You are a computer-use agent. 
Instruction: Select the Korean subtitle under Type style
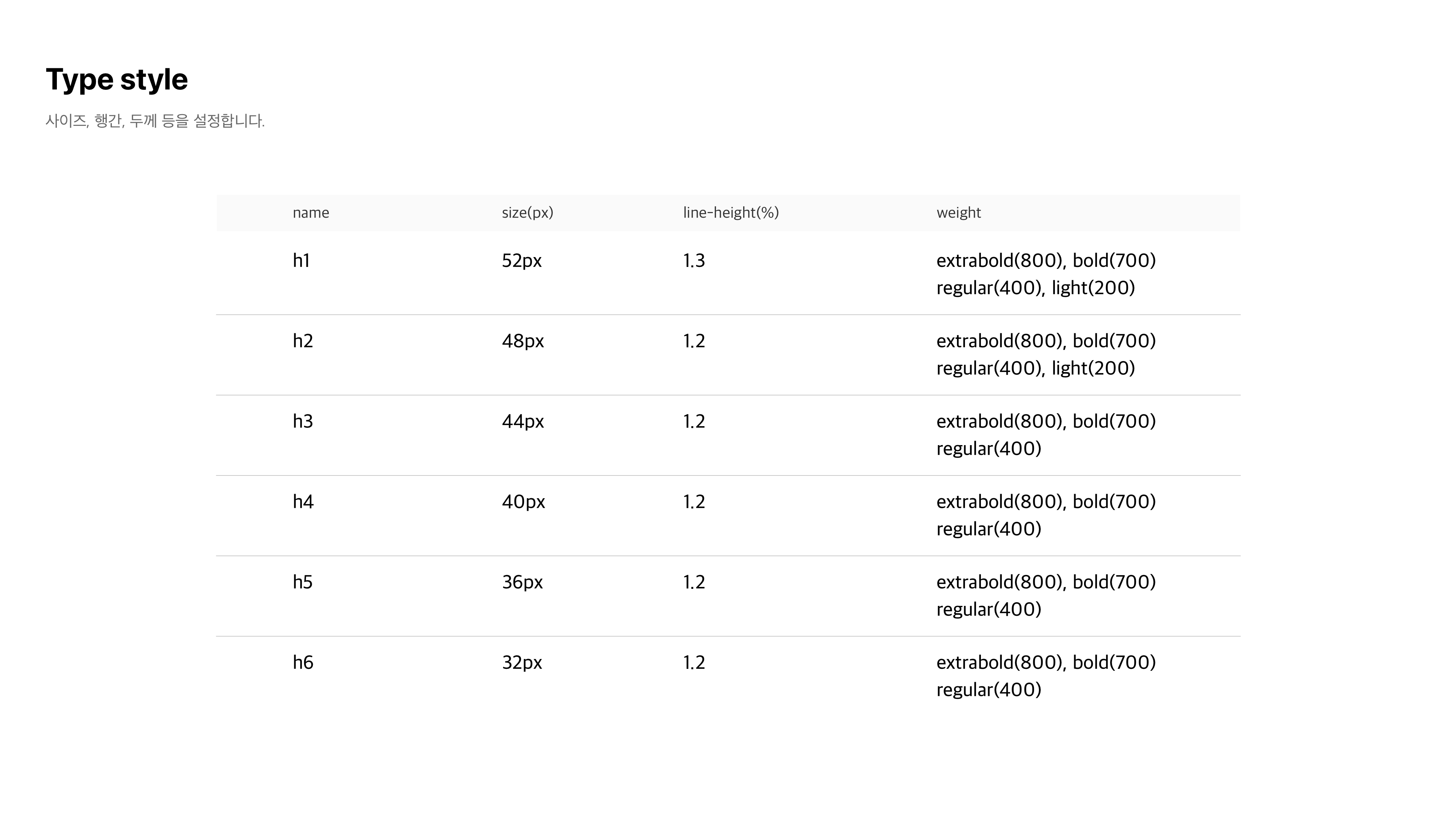pyautogui.click(x=155, y=121)
